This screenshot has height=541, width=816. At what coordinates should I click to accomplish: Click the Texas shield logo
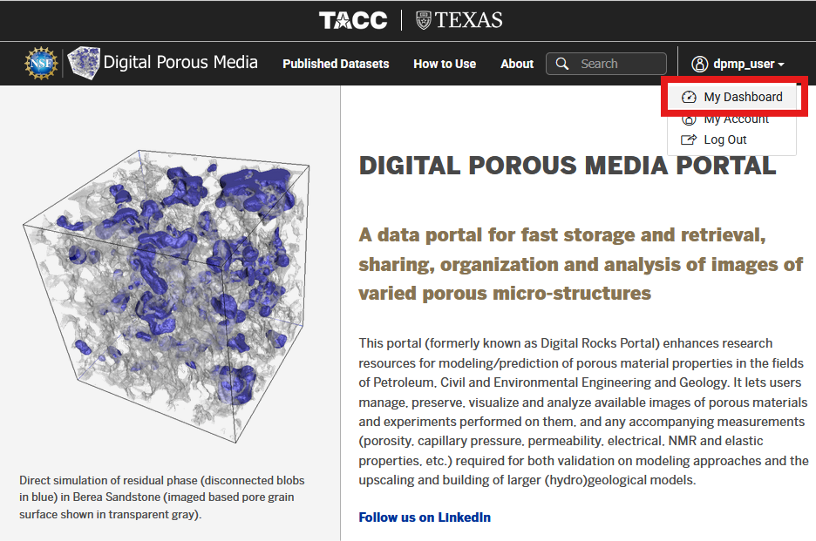click(424, 20)
